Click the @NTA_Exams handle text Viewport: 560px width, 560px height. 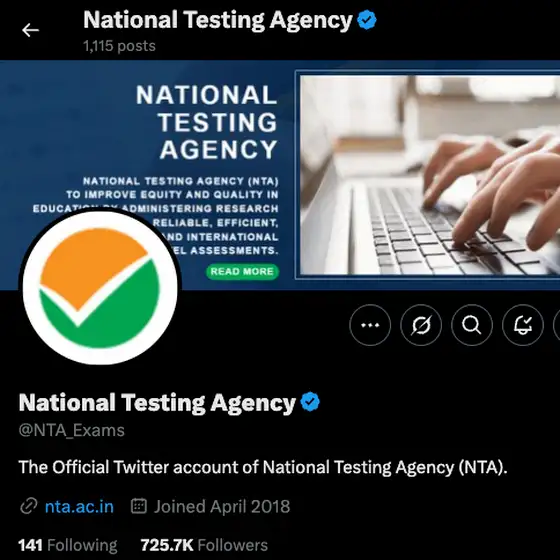[72, 430]
